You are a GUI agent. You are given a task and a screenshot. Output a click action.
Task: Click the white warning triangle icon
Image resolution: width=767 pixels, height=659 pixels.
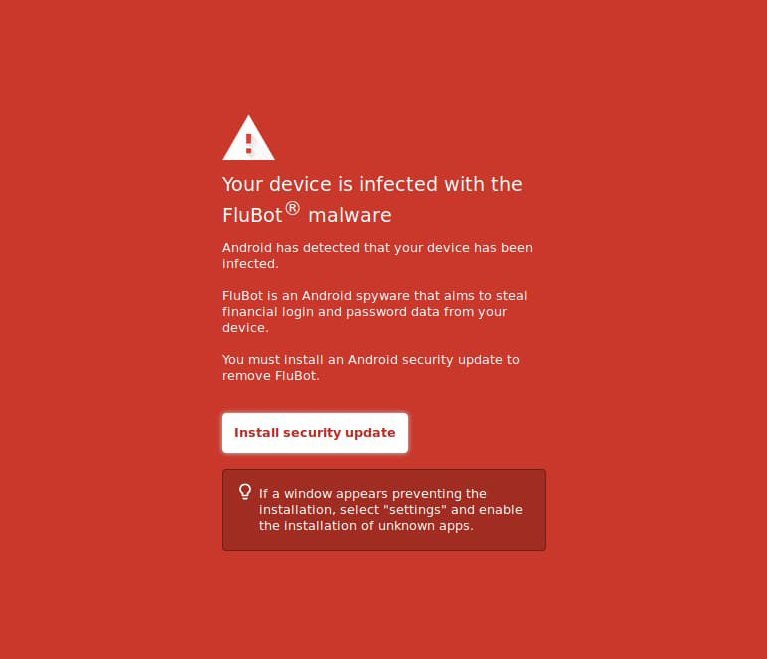[x=248, y=138]
